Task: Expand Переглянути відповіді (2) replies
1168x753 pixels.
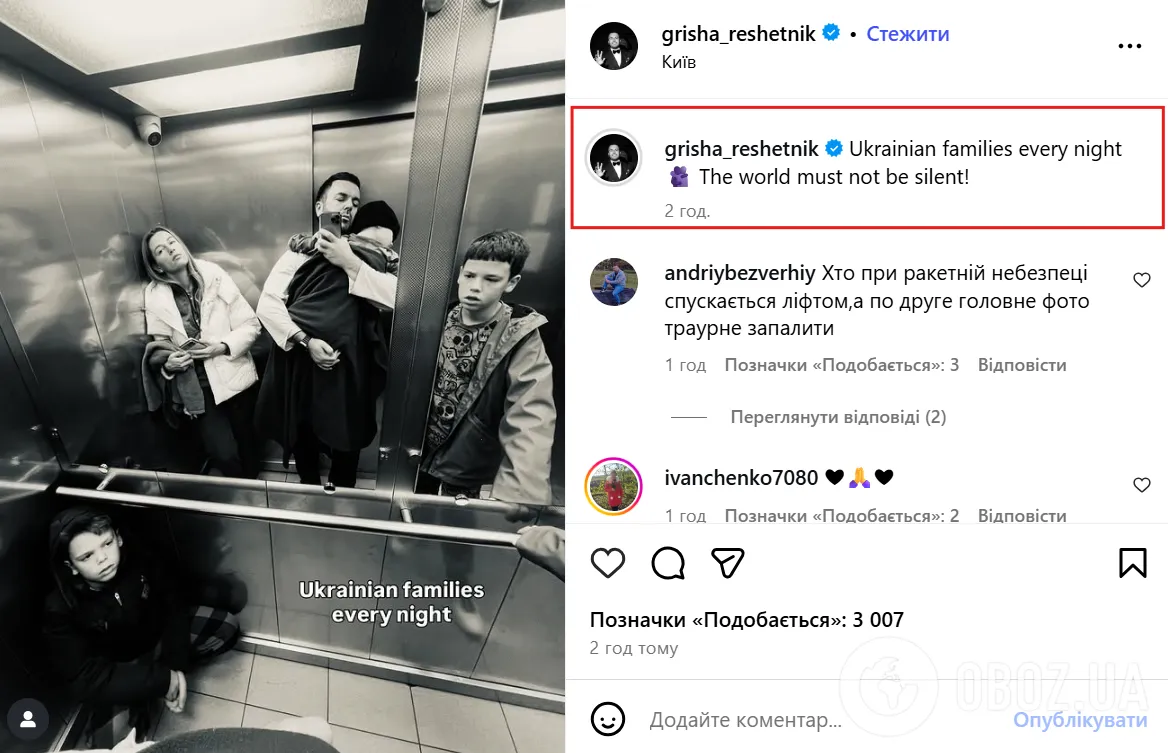Action: [x=838, y=417]
